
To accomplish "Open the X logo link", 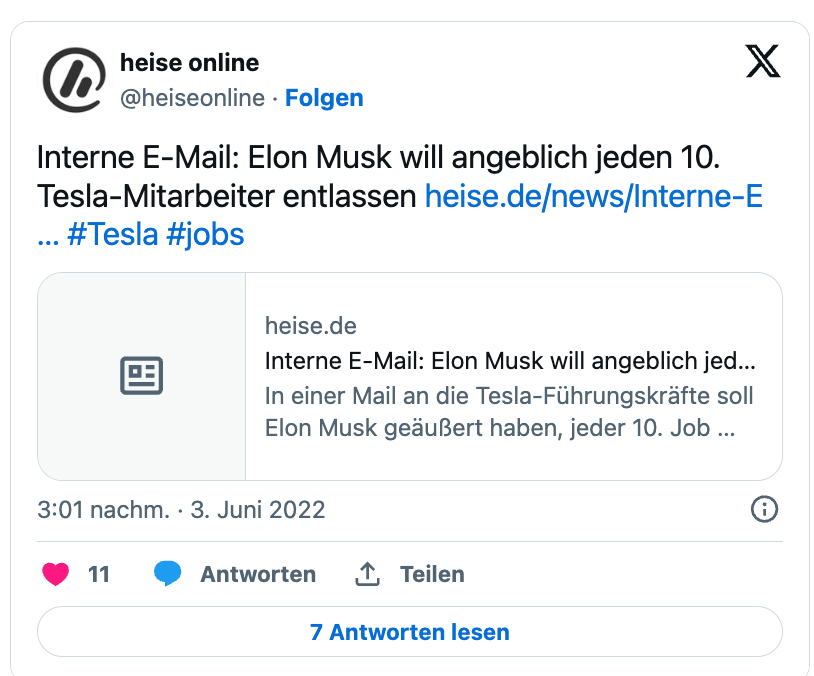I will (x=764, y=63).
